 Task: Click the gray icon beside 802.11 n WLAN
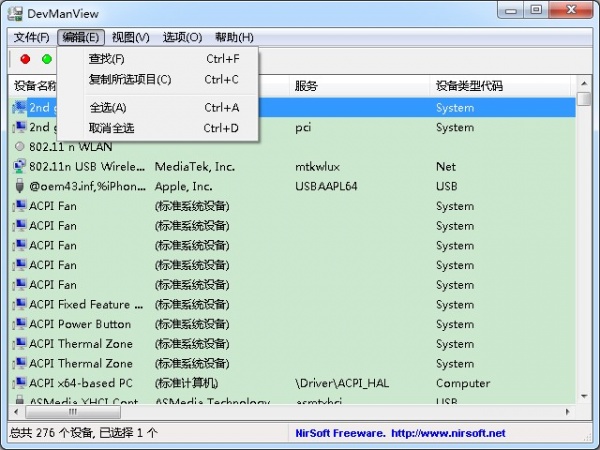point(19,147)
